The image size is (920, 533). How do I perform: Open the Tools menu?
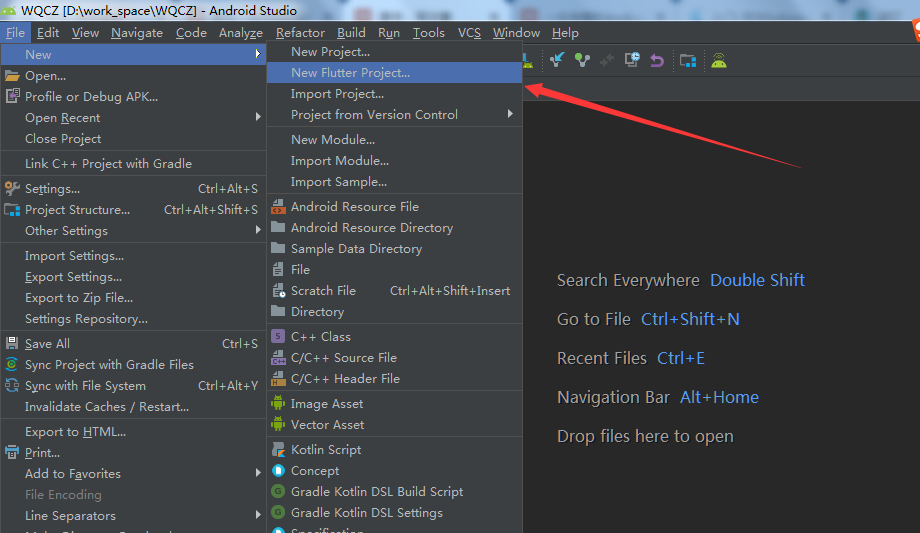pyautogui.click(x=428, y=33)
